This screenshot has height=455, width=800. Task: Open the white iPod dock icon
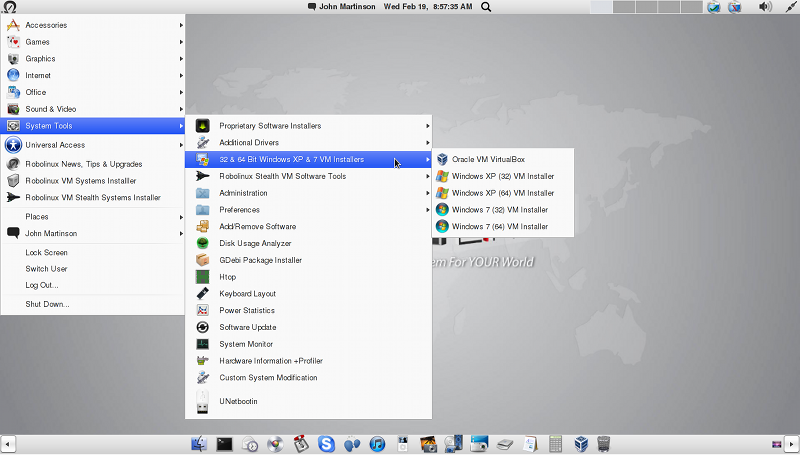403,444
